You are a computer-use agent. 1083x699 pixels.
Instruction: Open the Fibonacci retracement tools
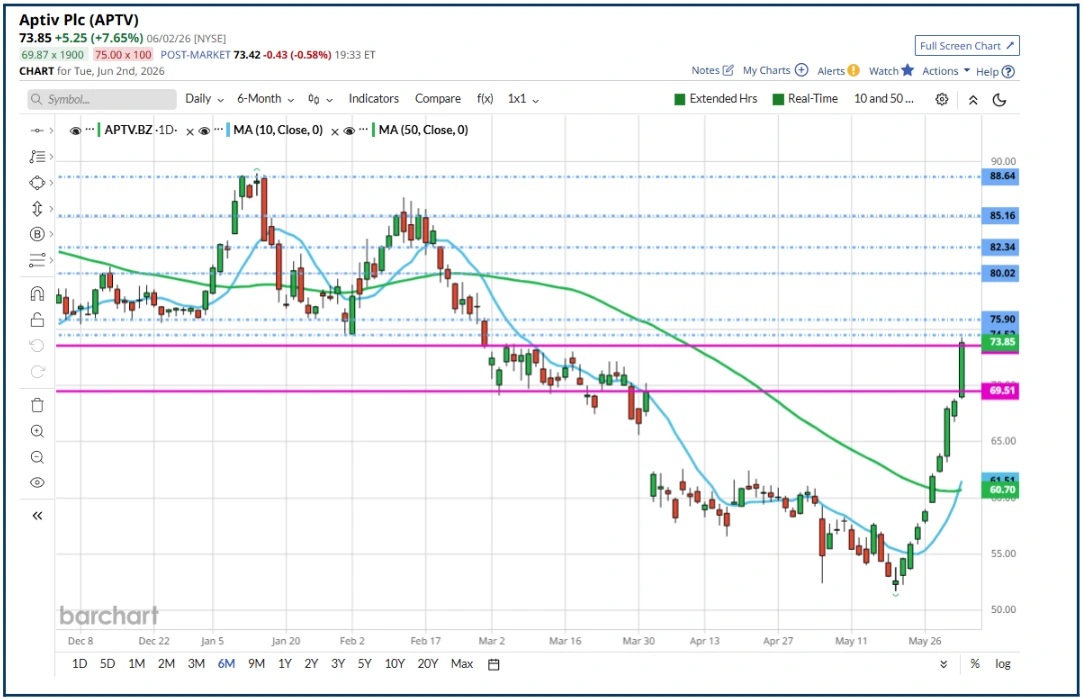tap(37, 157)
